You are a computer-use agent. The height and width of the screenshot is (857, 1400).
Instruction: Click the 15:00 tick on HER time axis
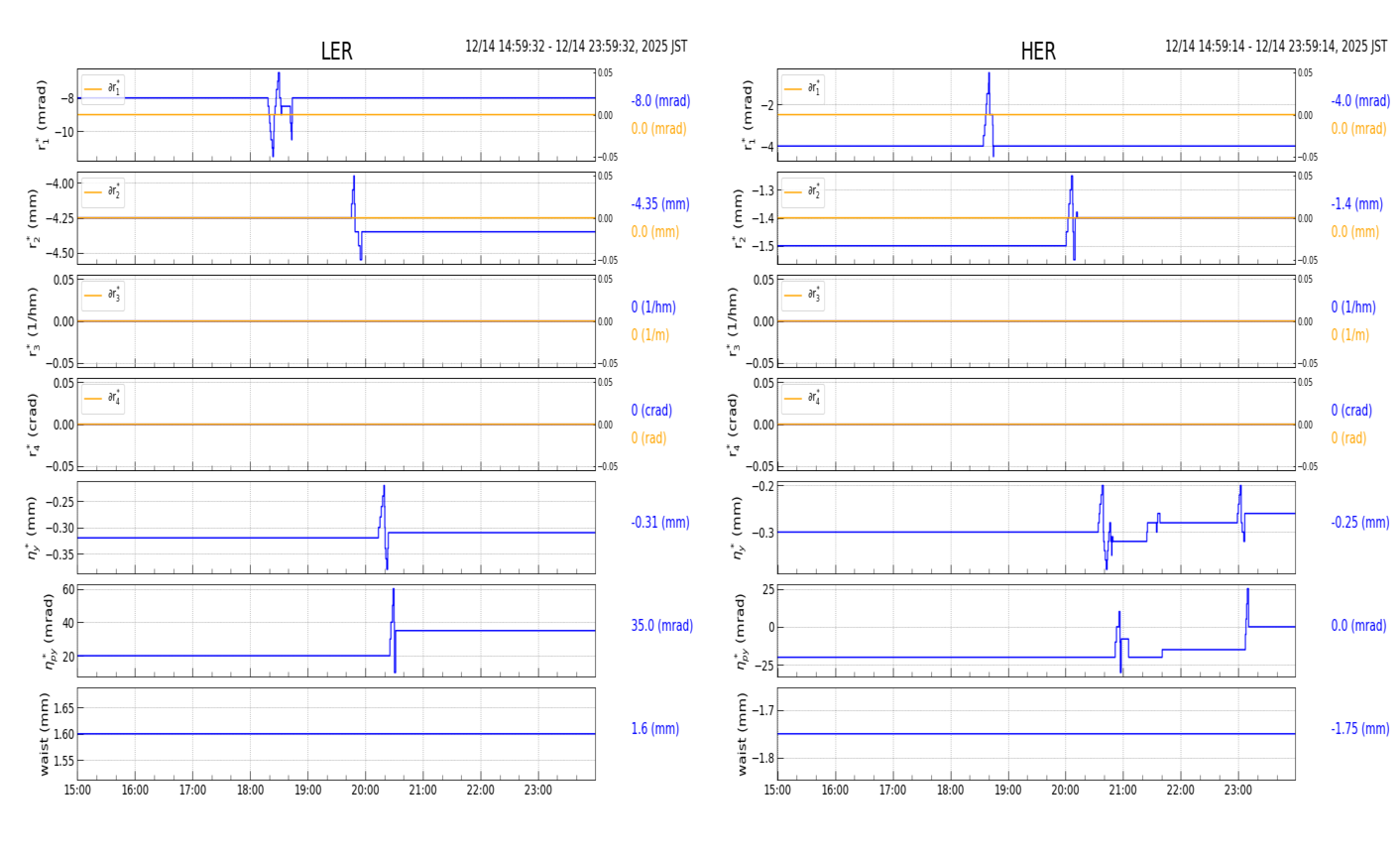coord(777,791)
